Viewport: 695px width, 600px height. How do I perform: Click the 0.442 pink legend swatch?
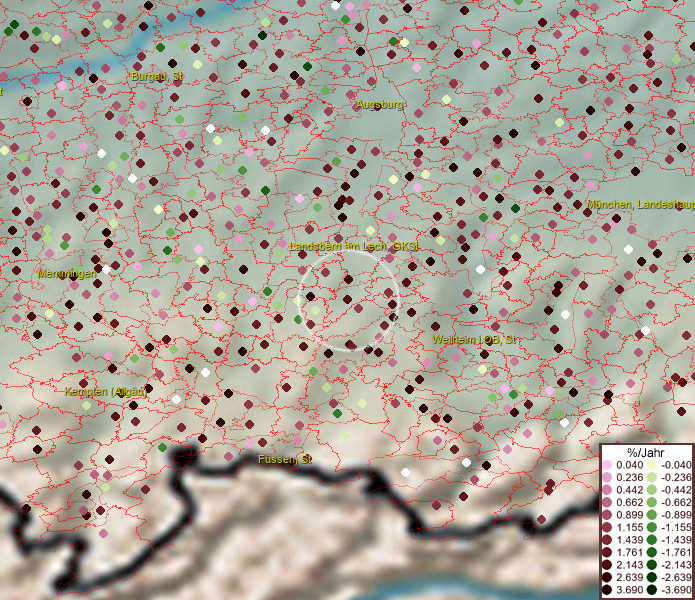tap(607, 489)
